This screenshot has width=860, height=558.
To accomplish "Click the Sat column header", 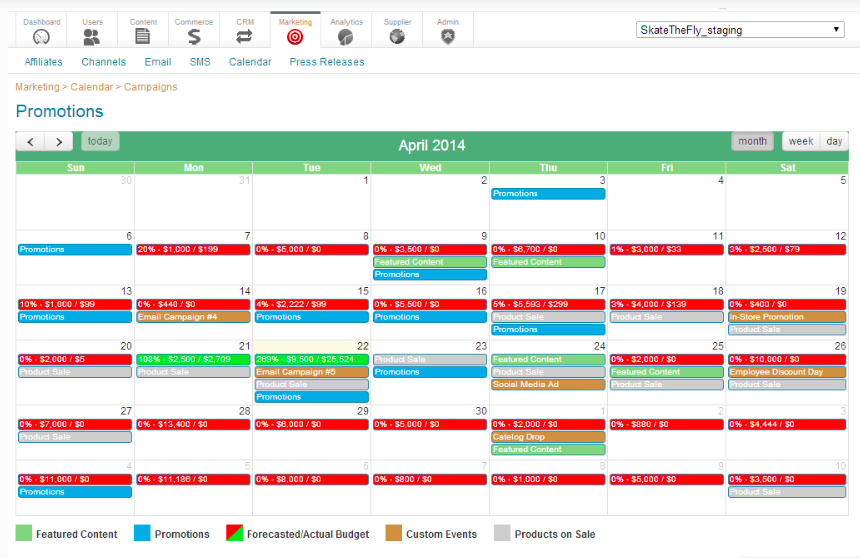I will point(788,168).
